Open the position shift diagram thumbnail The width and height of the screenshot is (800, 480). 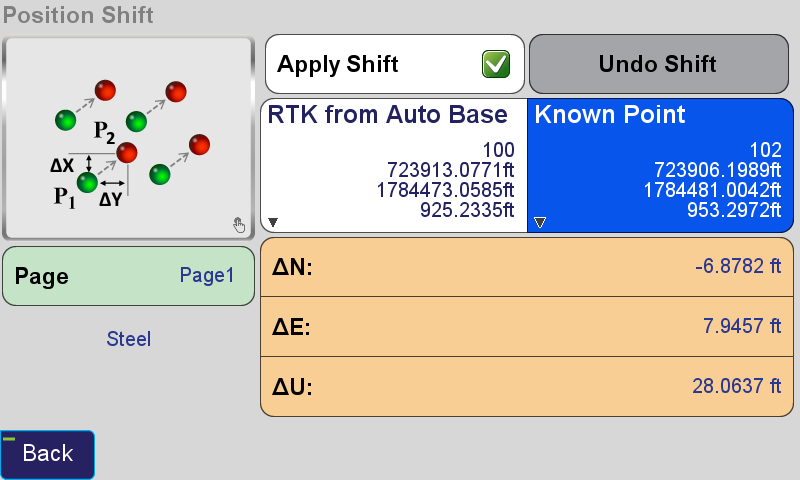[x=129, y=138]
